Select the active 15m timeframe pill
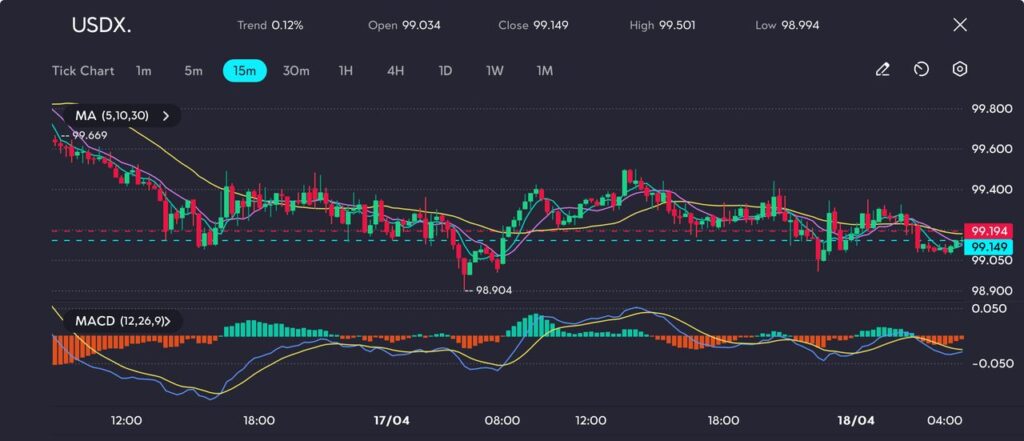Viewport: 1024px width, 441px height. point(244,71)
